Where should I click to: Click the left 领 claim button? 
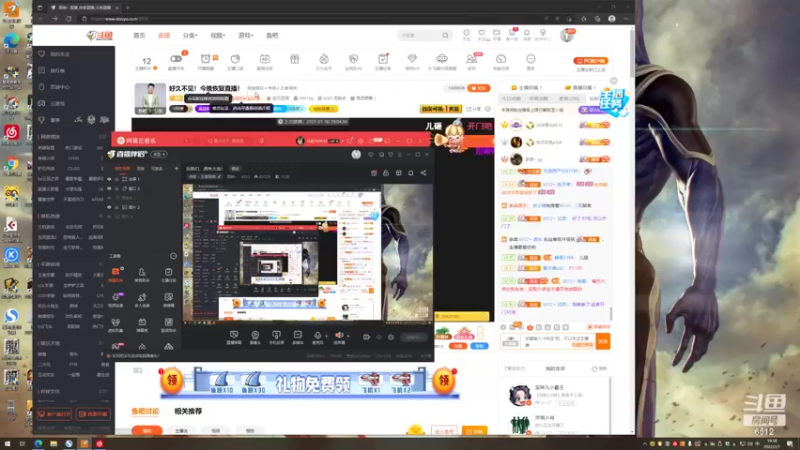[172, 381]
